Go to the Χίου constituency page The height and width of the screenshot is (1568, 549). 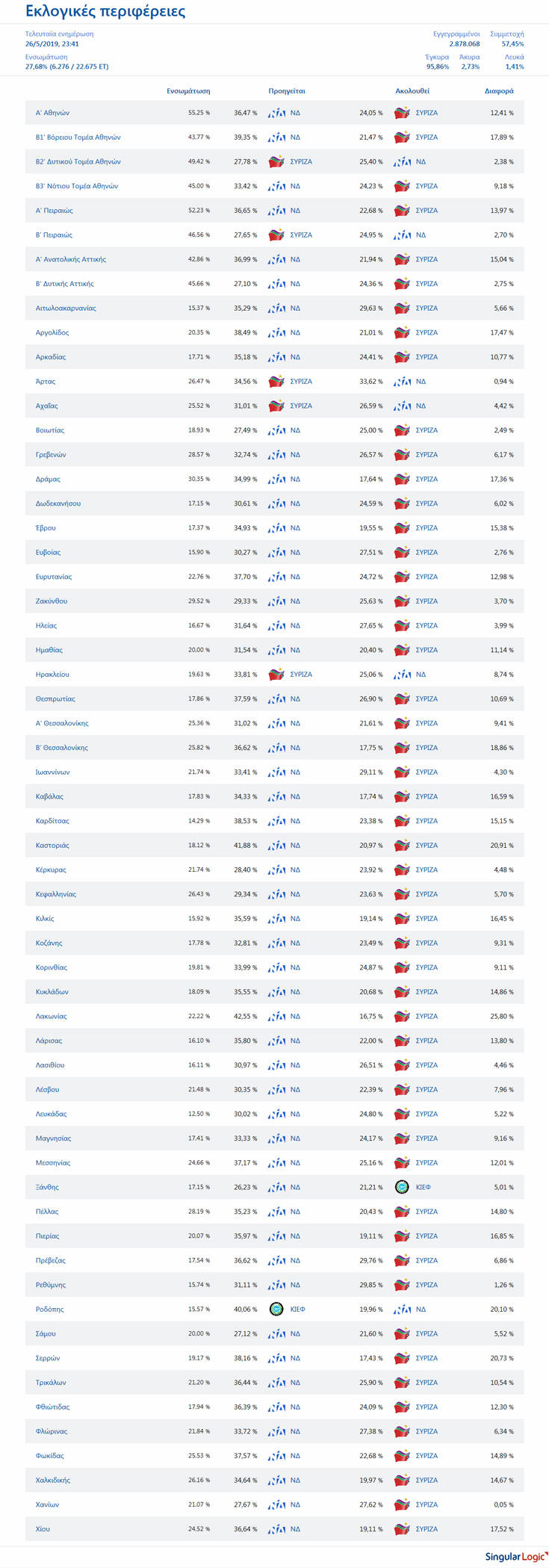[x=43, y=1528]
